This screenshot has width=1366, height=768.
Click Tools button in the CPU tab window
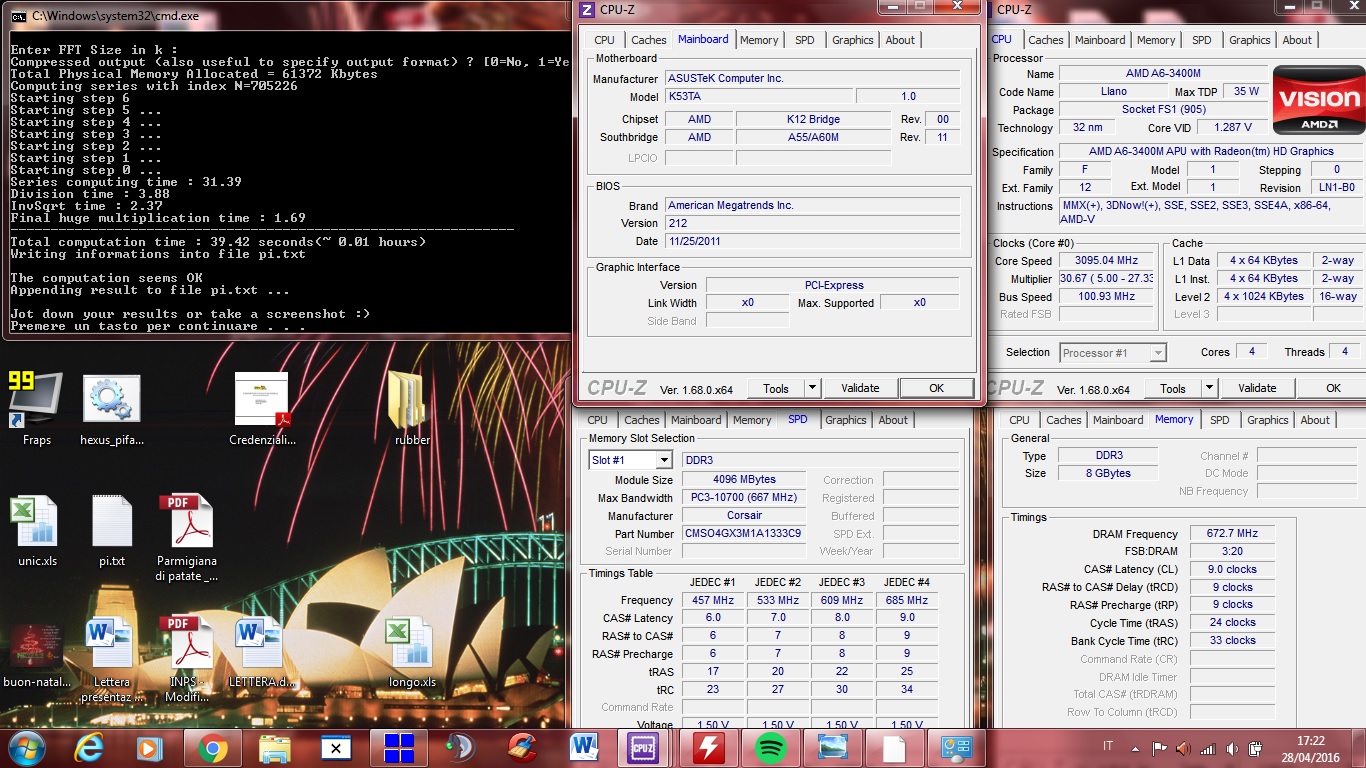pos(1173,388)
